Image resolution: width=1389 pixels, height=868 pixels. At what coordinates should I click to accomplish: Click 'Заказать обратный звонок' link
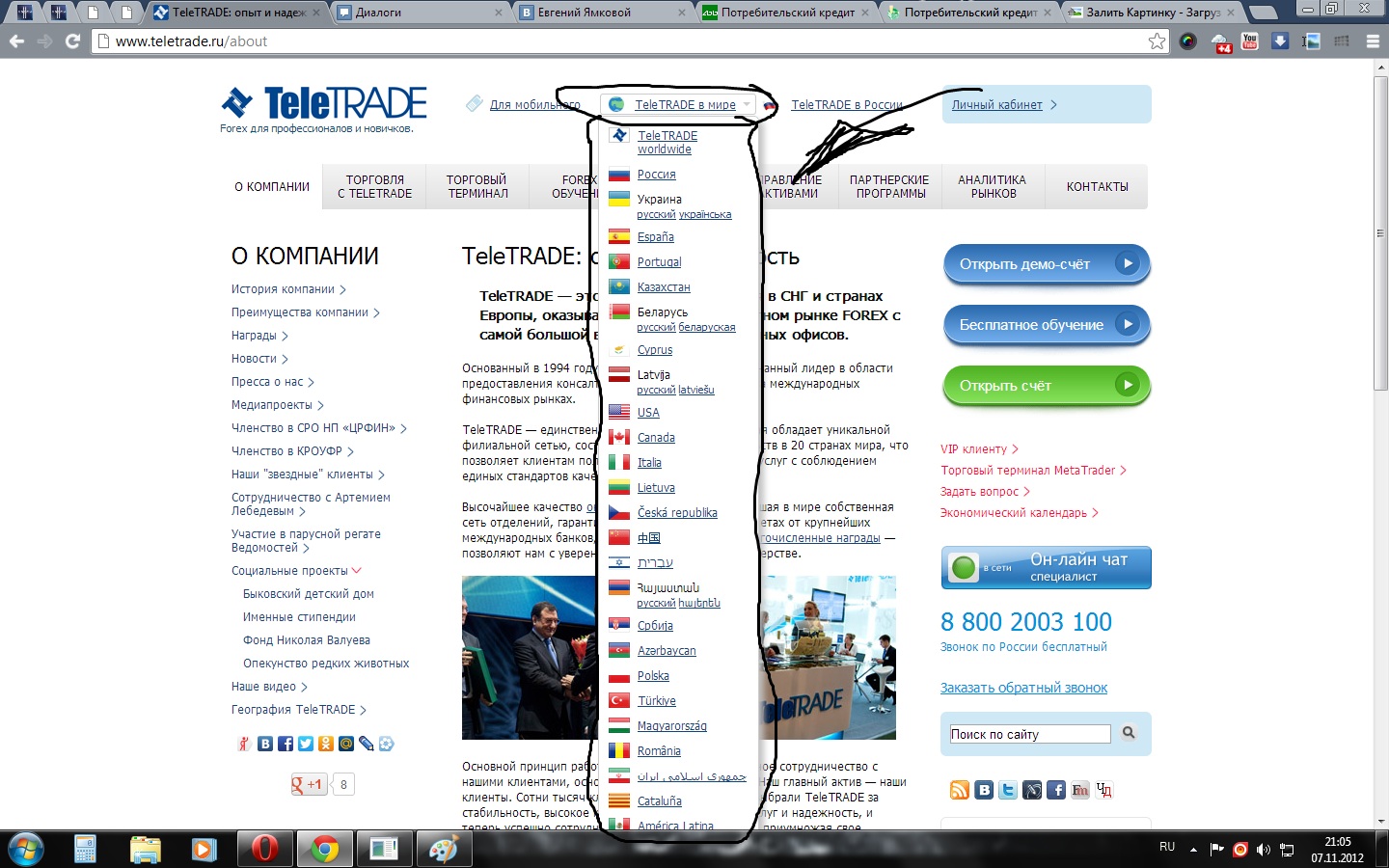(1023, 688)
